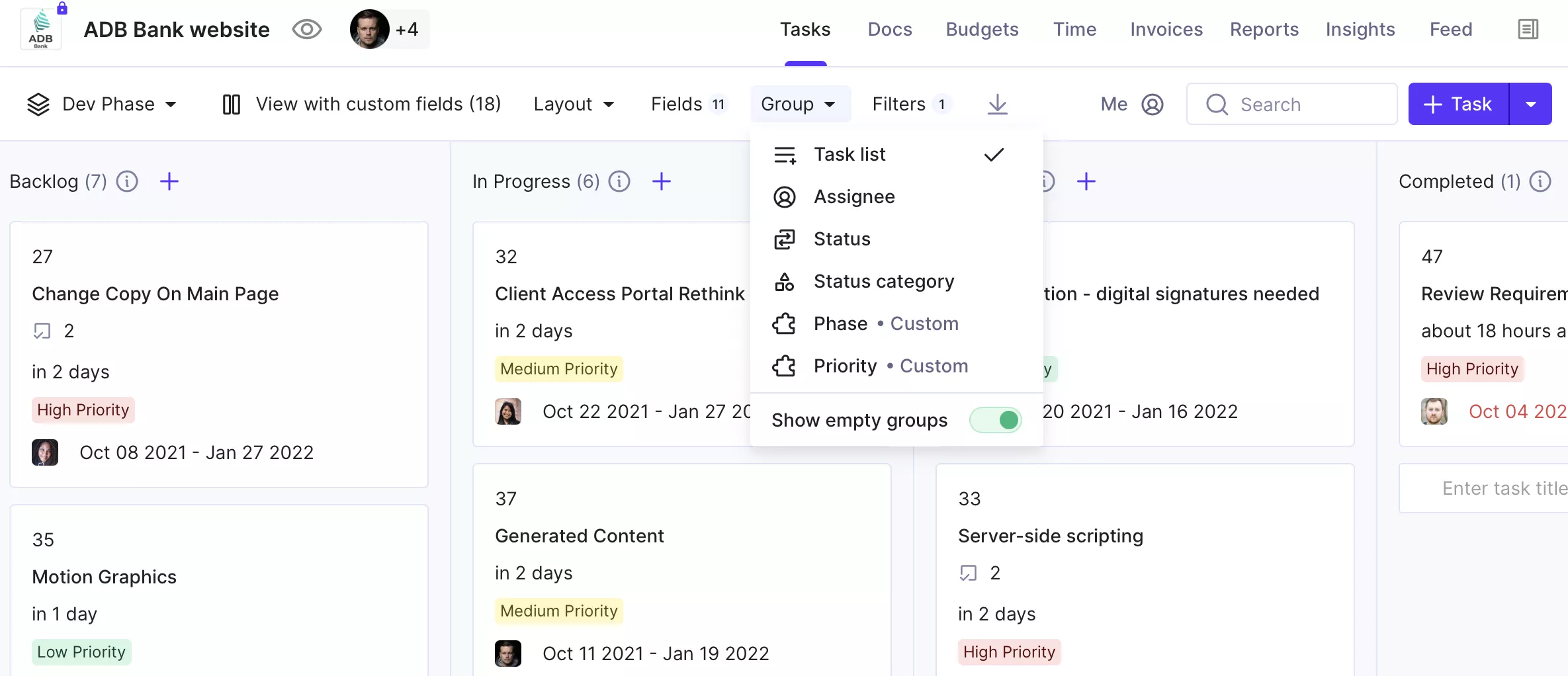Open Filters with 1 active
The height and width of the screenshot is (676, 1568).
coord(912,104)
